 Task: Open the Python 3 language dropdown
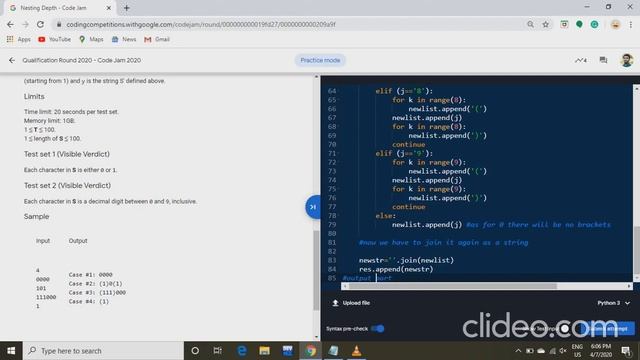613,303
